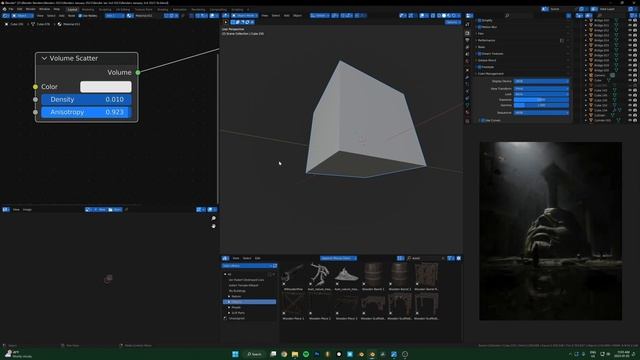The image size is (640, 360).
Task: Hide the Camera object in outliner
Action: [x=630, y=76]
